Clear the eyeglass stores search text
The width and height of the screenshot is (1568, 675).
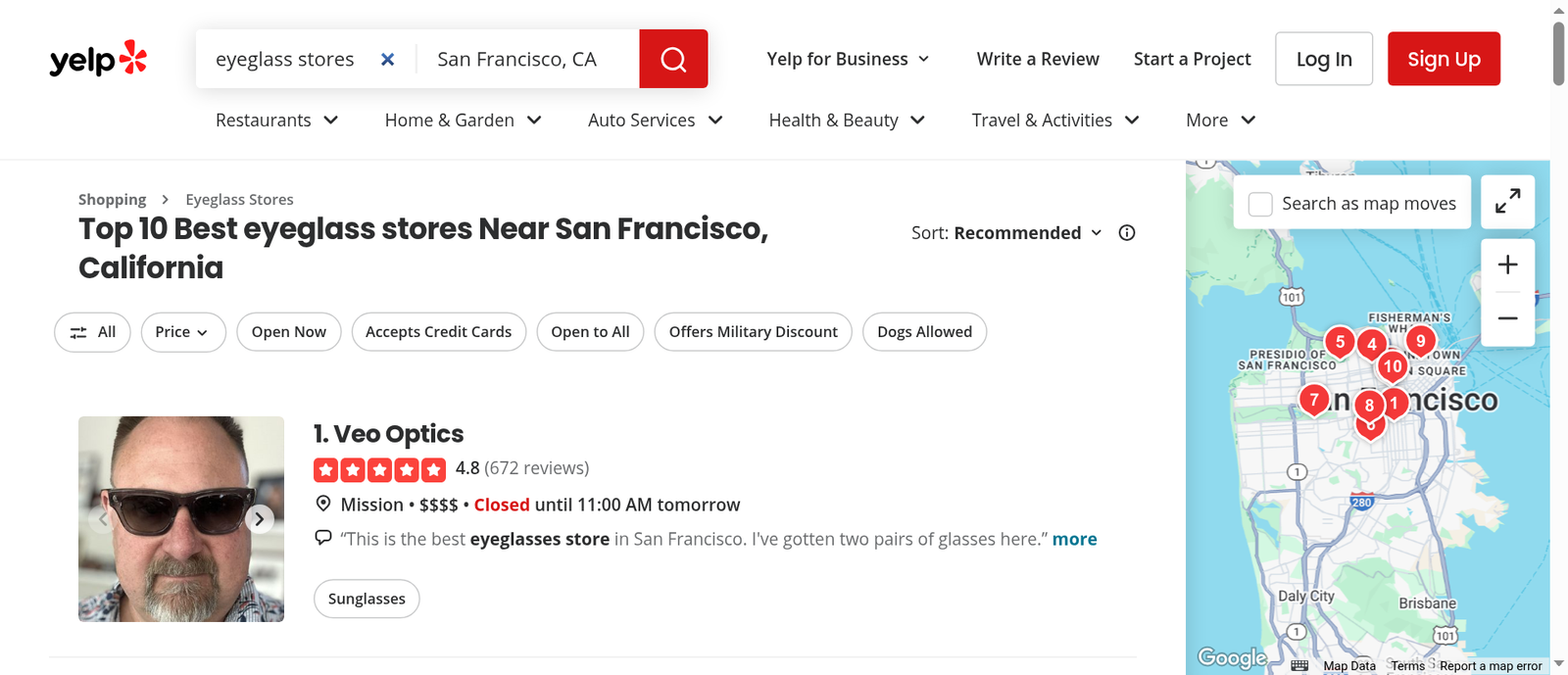tap(388, 60)
